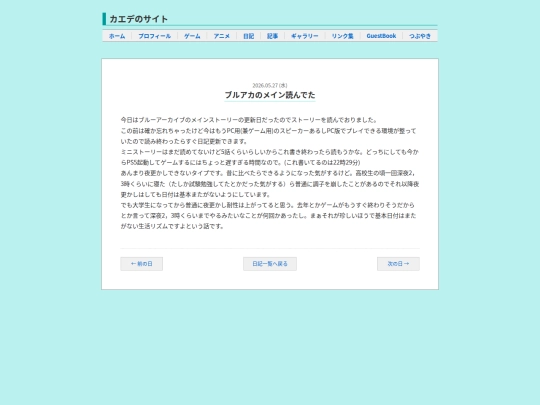Open the 記事 menu link
Screen dimensions: 540x405
pos(272,36)
